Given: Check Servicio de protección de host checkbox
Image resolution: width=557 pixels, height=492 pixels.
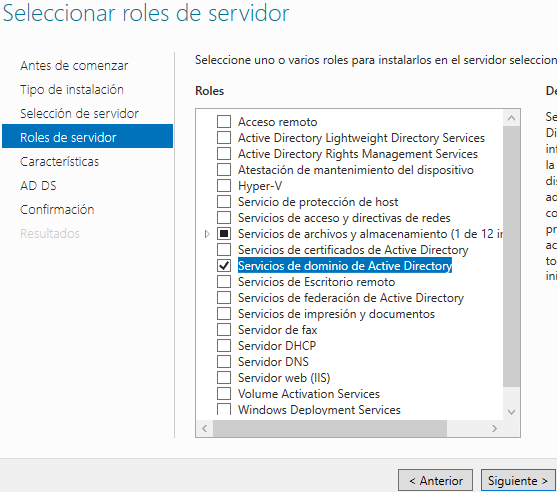Looking at the screenshot, I should coord(224,201).
